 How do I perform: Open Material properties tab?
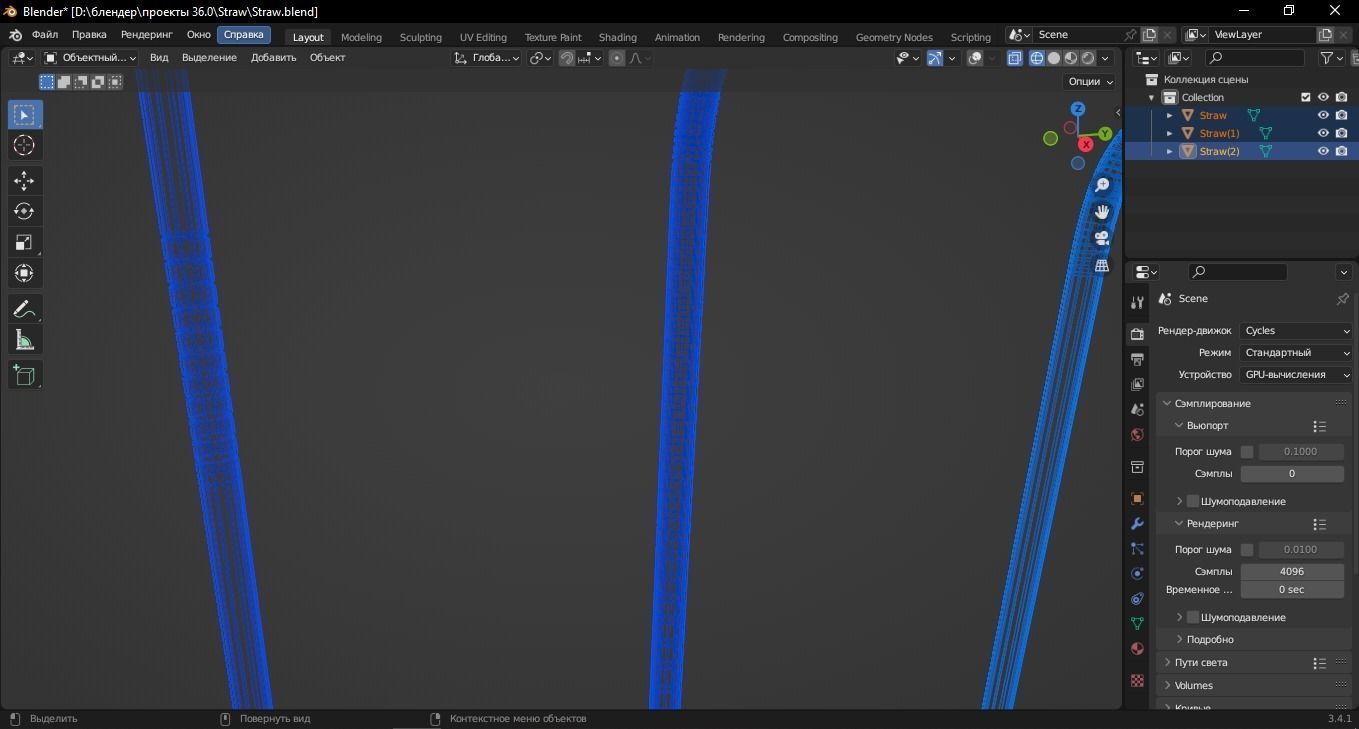(1137, 648)
